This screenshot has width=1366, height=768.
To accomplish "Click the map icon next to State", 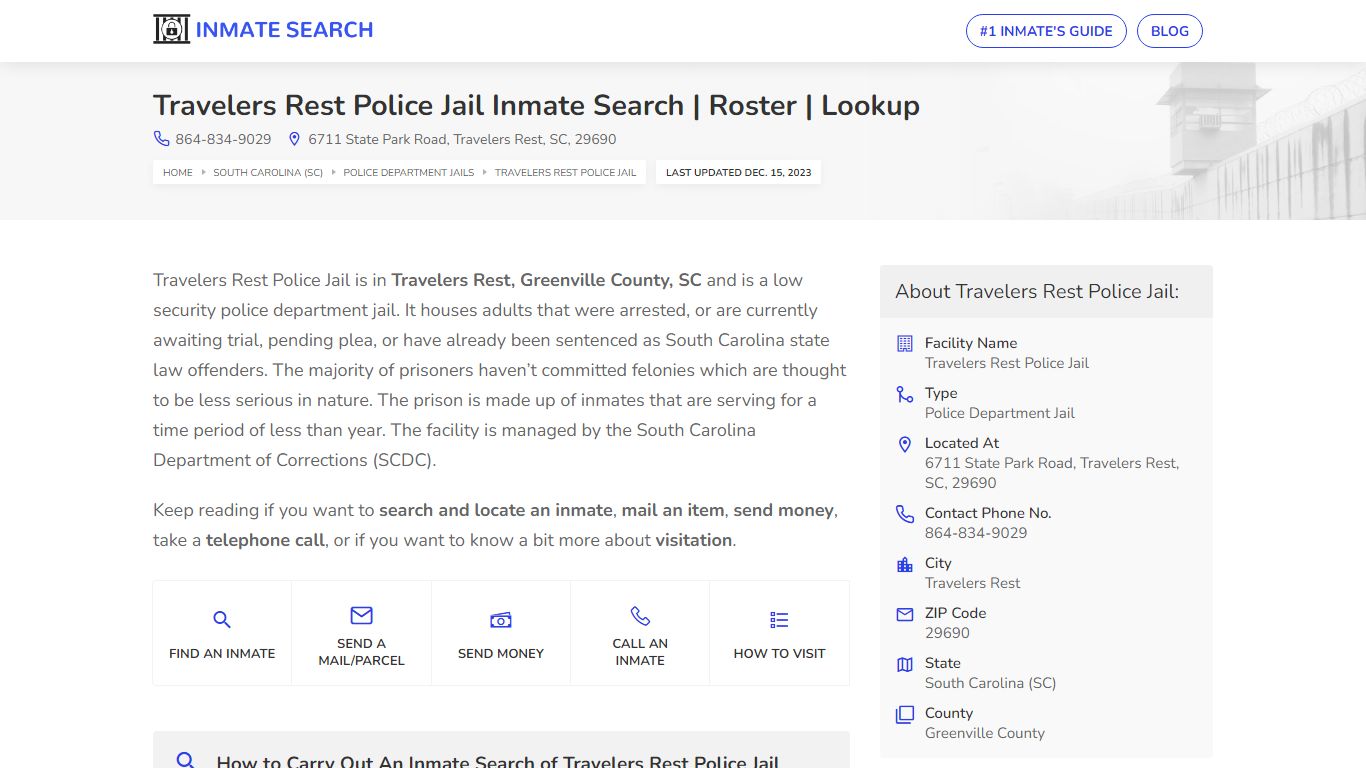I will pyautogui.click(x=905, y=664).
